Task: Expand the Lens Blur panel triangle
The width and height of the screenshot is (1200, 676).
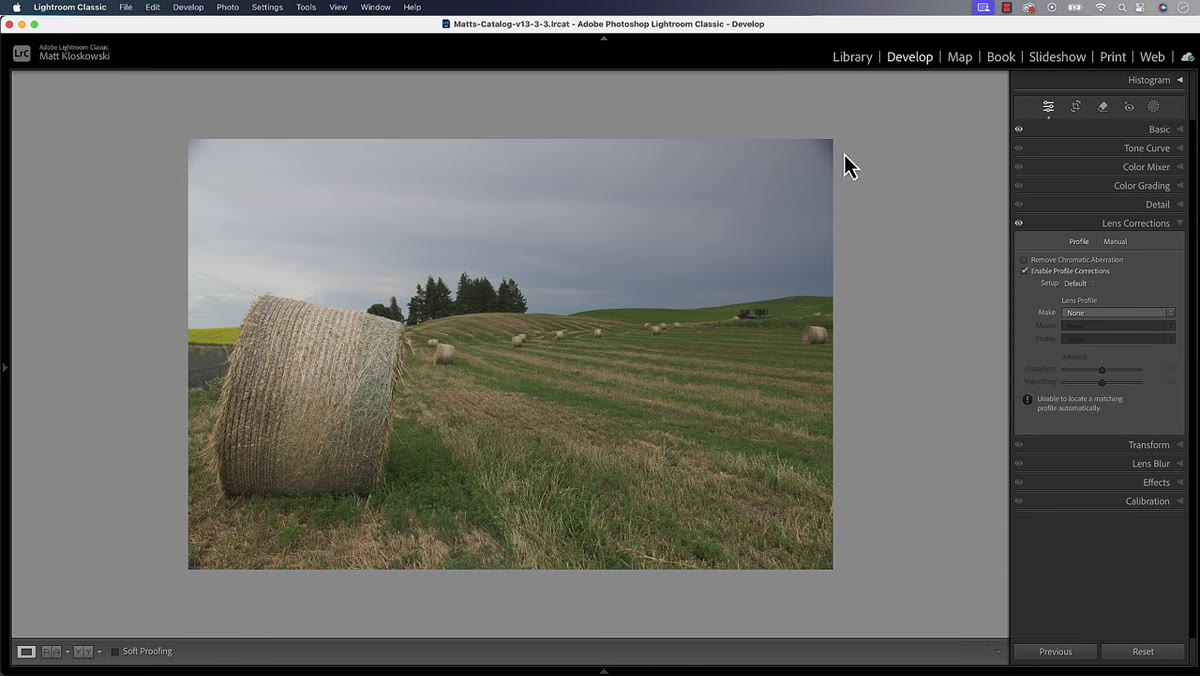Action: coord(1179,464)
